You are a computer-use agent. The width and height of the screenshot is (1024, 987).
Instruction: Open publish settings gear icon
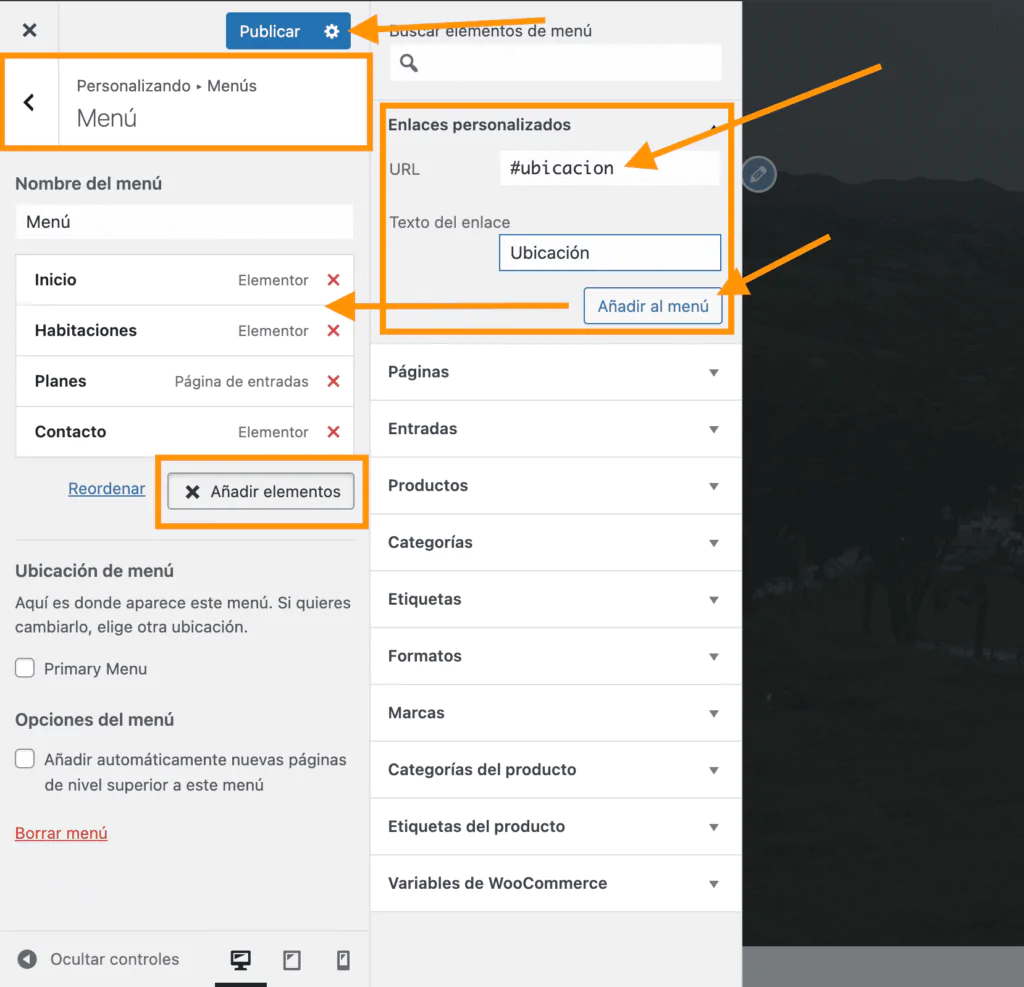tap(332, 31)
